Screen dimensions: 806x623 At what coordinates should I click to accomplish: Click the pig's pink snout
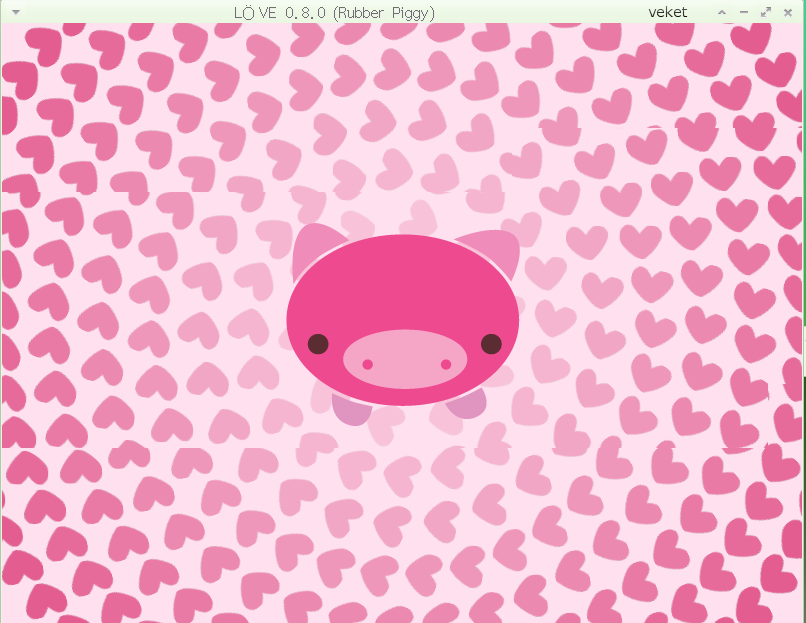[x=405, y=359]
